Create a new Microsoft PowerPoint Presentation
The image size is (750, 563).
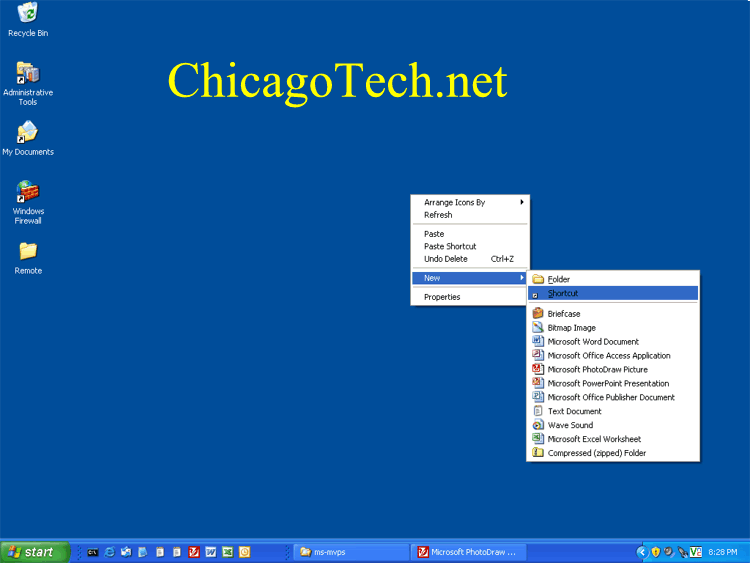(613, 383)
